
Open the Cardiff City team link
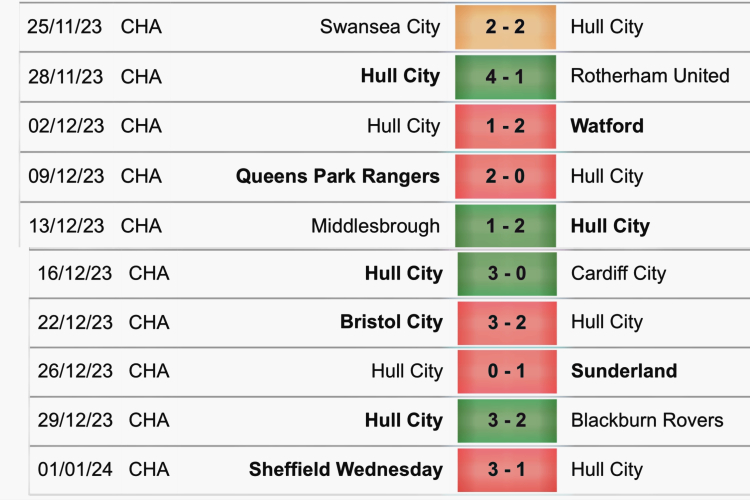pyautogui.click(x=618, y=273)
